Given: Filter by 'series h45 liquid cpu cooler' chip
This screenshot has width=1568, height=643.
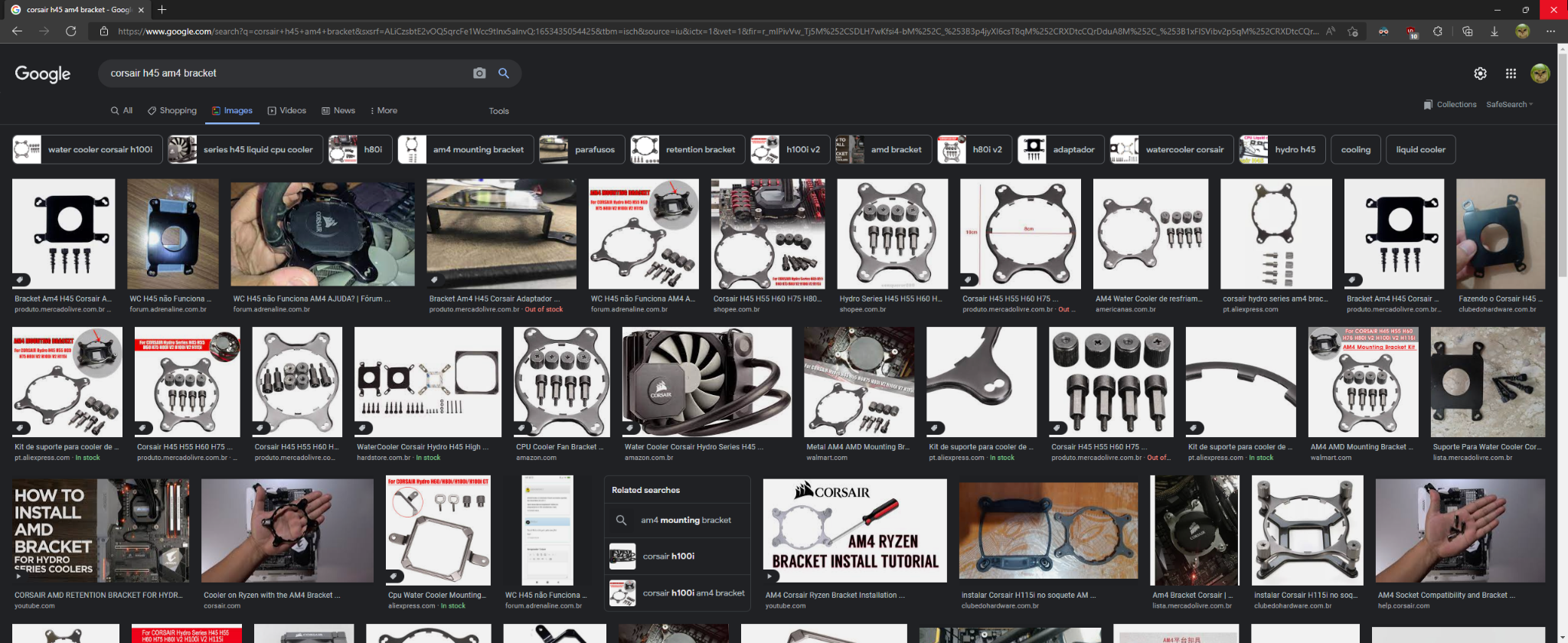Looking at the screenshot, I should click(245, 150).
